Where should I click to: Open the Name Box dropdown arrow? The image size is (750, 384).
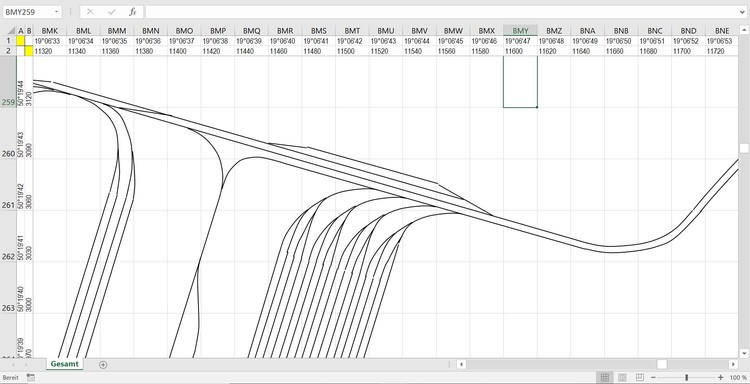tap(56, 12)
